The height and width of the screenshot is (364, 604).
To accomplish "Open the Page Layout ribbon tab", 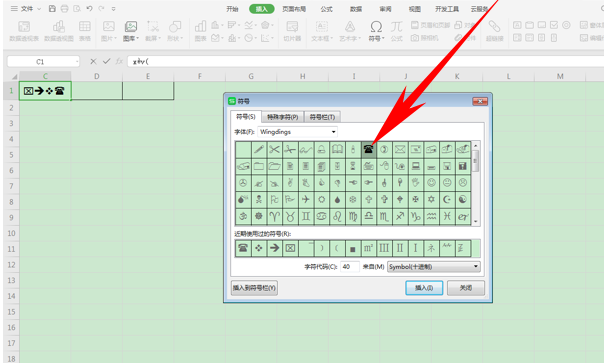I will click(294, 9).
